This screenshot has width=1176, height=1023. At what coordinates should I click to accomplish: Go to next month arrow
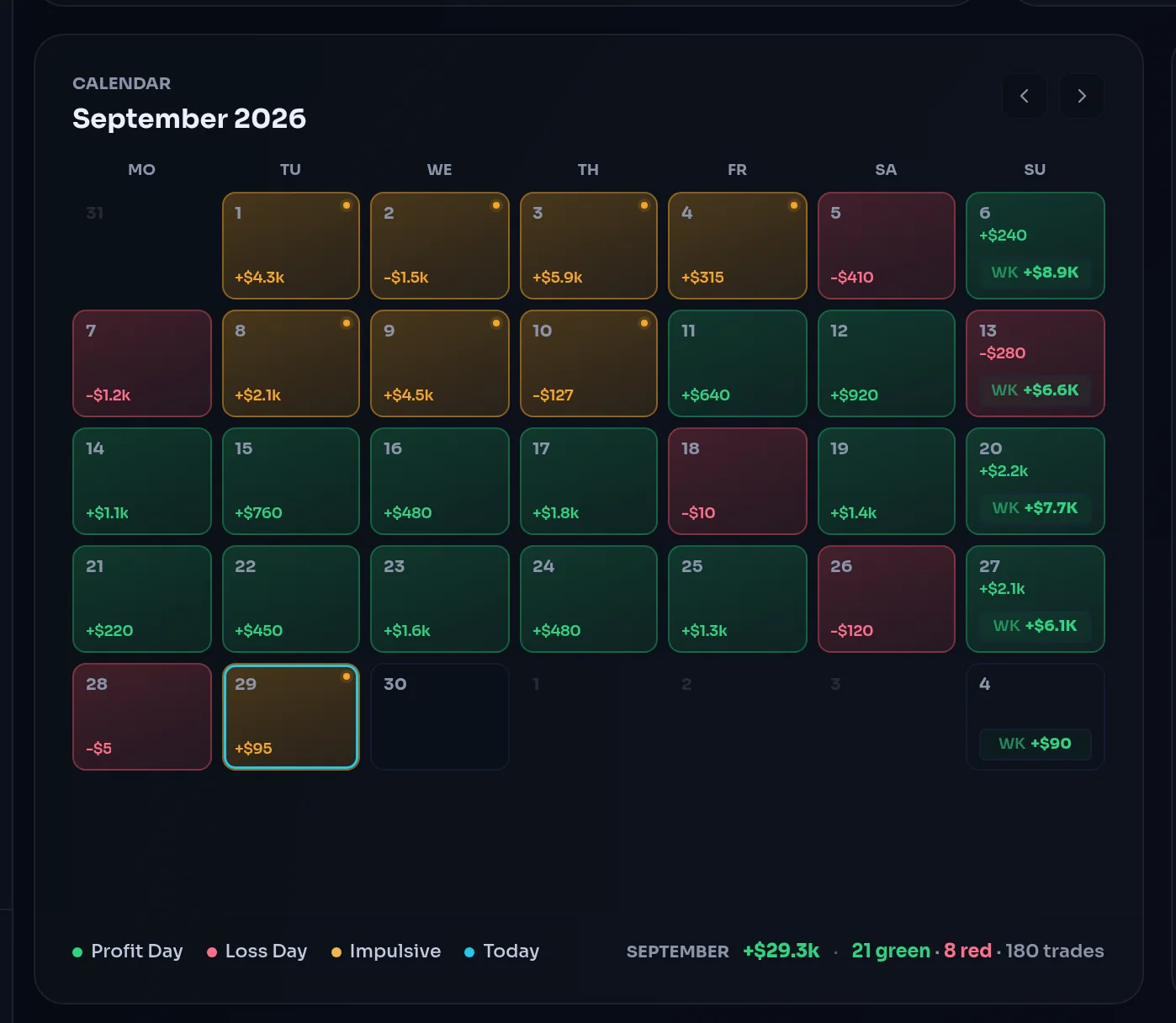point(1082,96)
